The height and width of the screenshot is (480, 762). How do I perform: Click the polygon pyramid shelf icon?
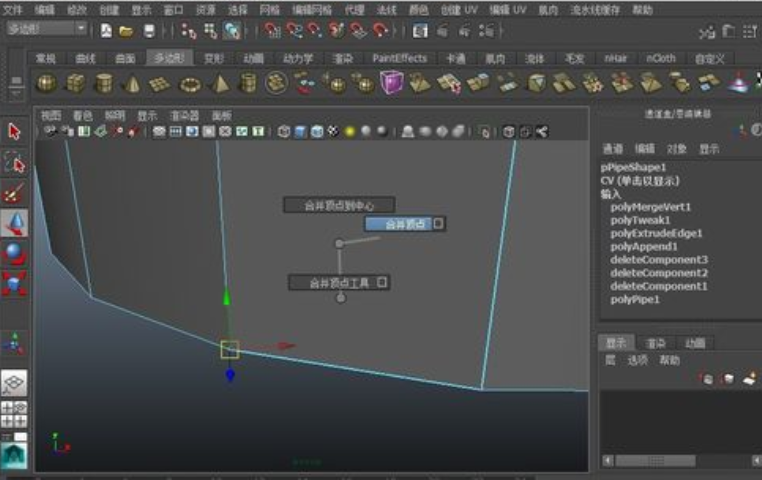[x=219, y=83]
